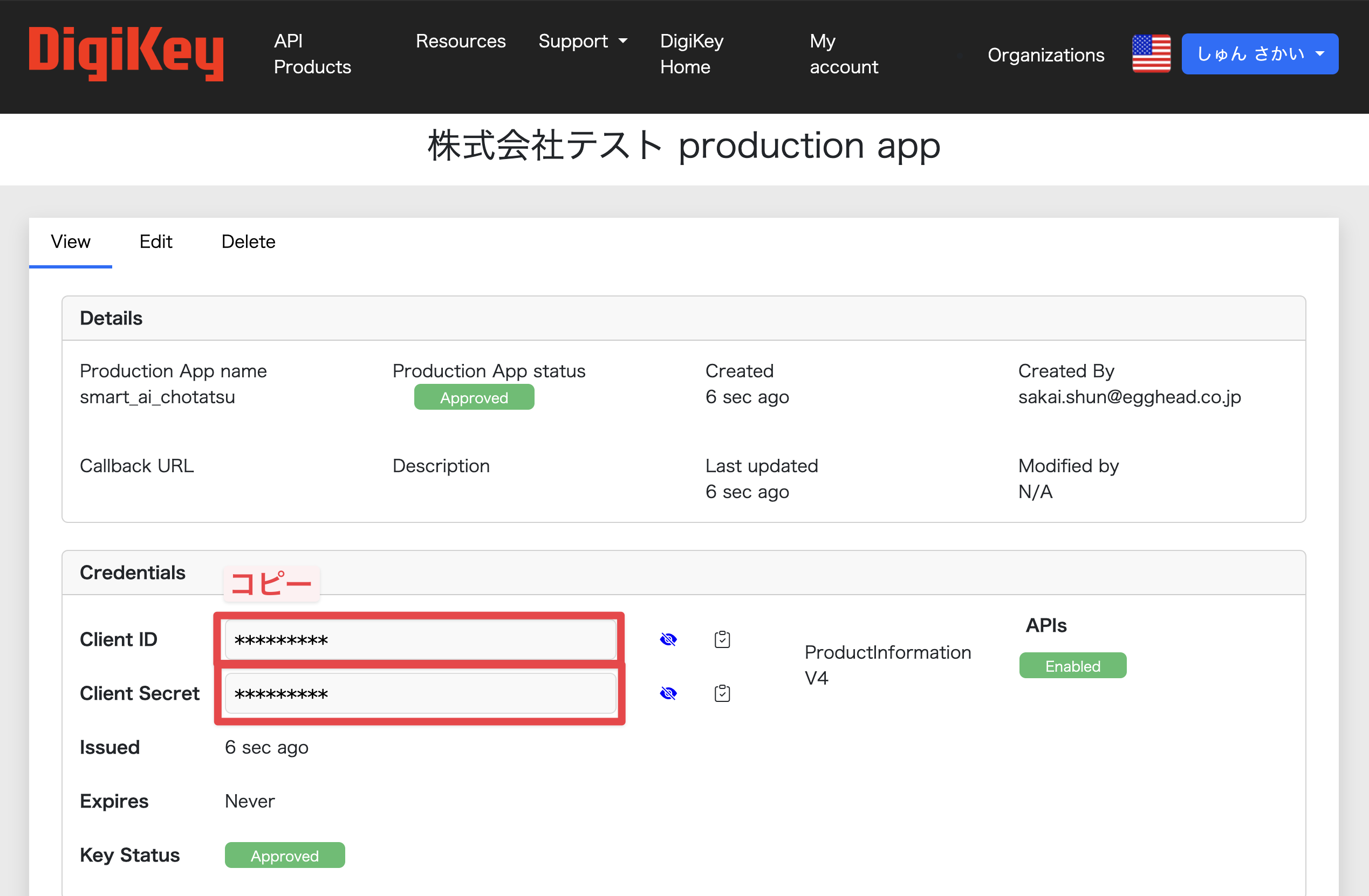The height and width of the screenshot is (896, 1369).
Task: Expand the Support dropdown menu
Action: point(582,42)
